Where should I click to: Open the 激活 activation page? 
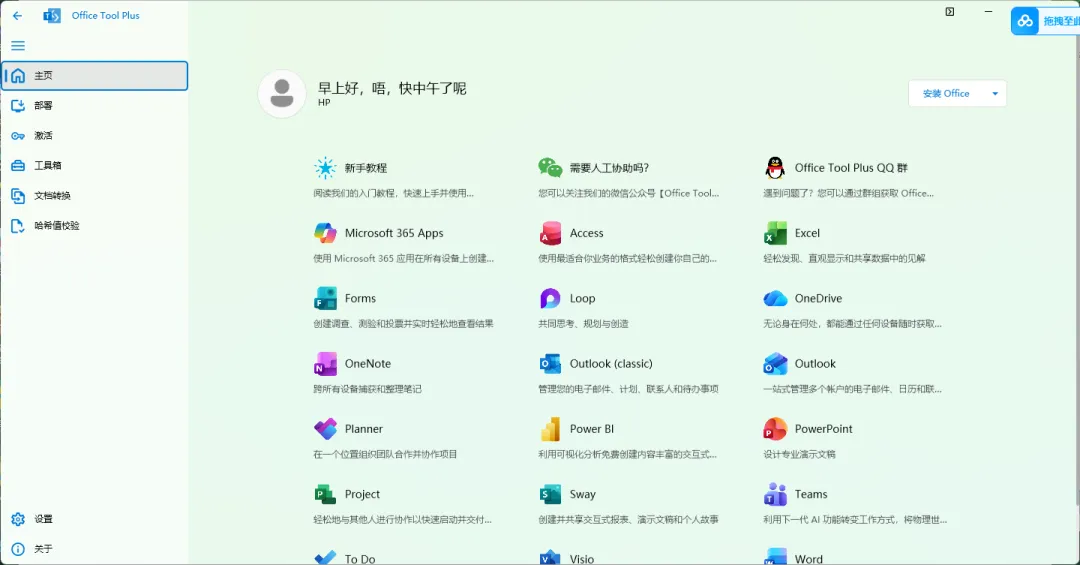click(x=95, y=136)
